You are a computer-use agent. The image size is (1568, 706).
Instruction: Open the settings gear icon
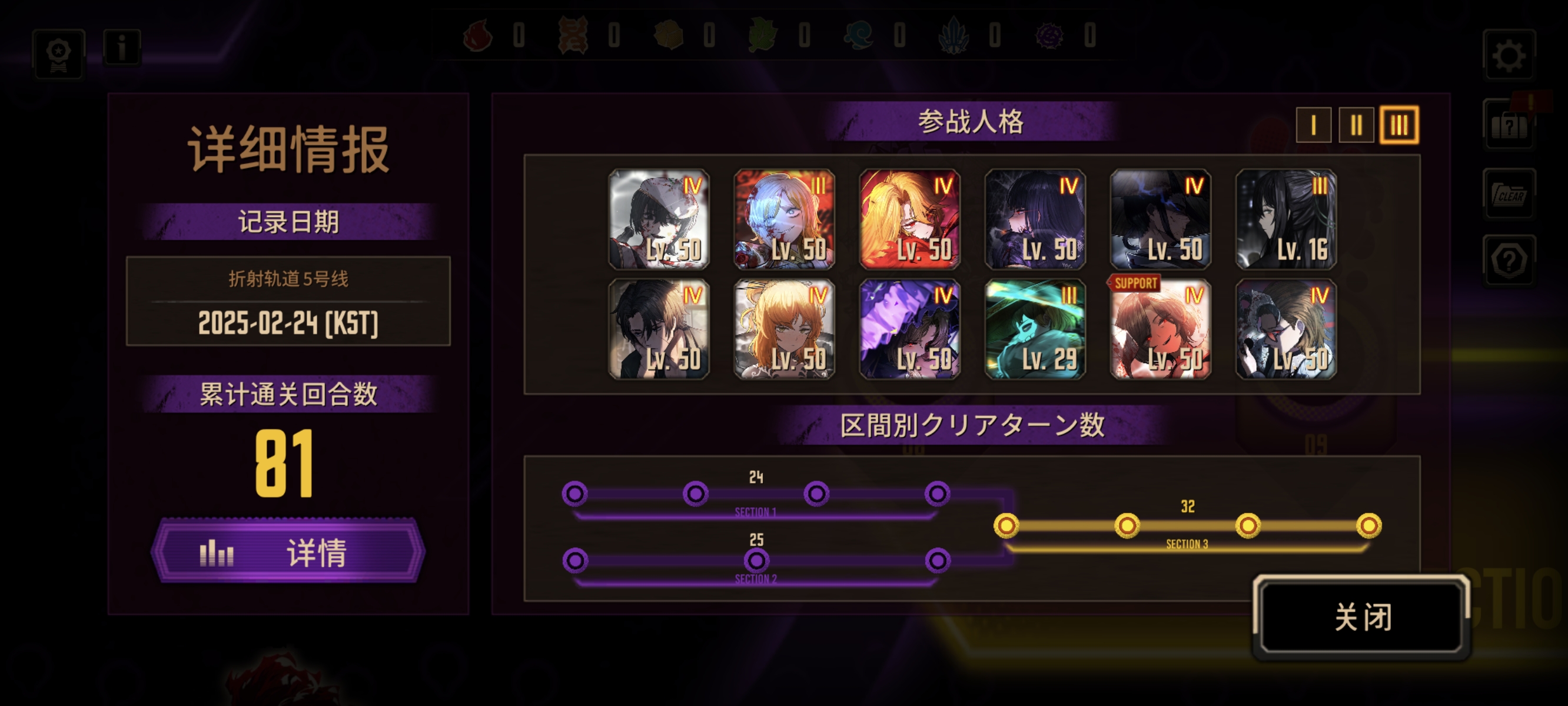pyautogui.click(x=1509, y=55)
